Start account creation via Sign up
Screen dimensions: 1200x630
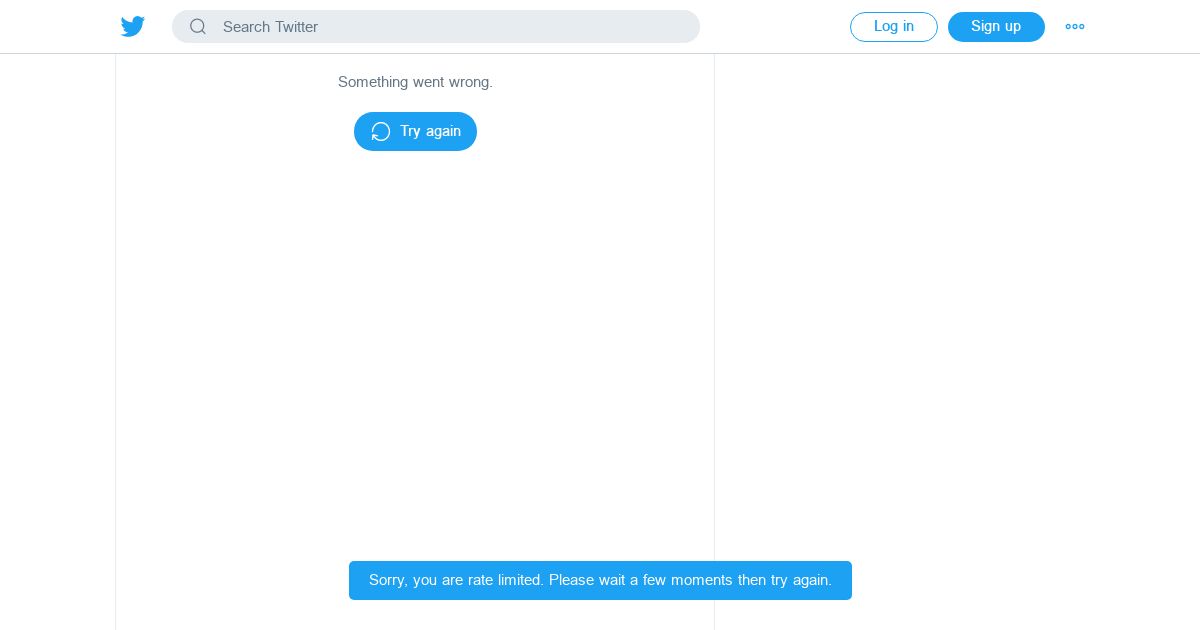pyautogui.click(x=996, y=27)
